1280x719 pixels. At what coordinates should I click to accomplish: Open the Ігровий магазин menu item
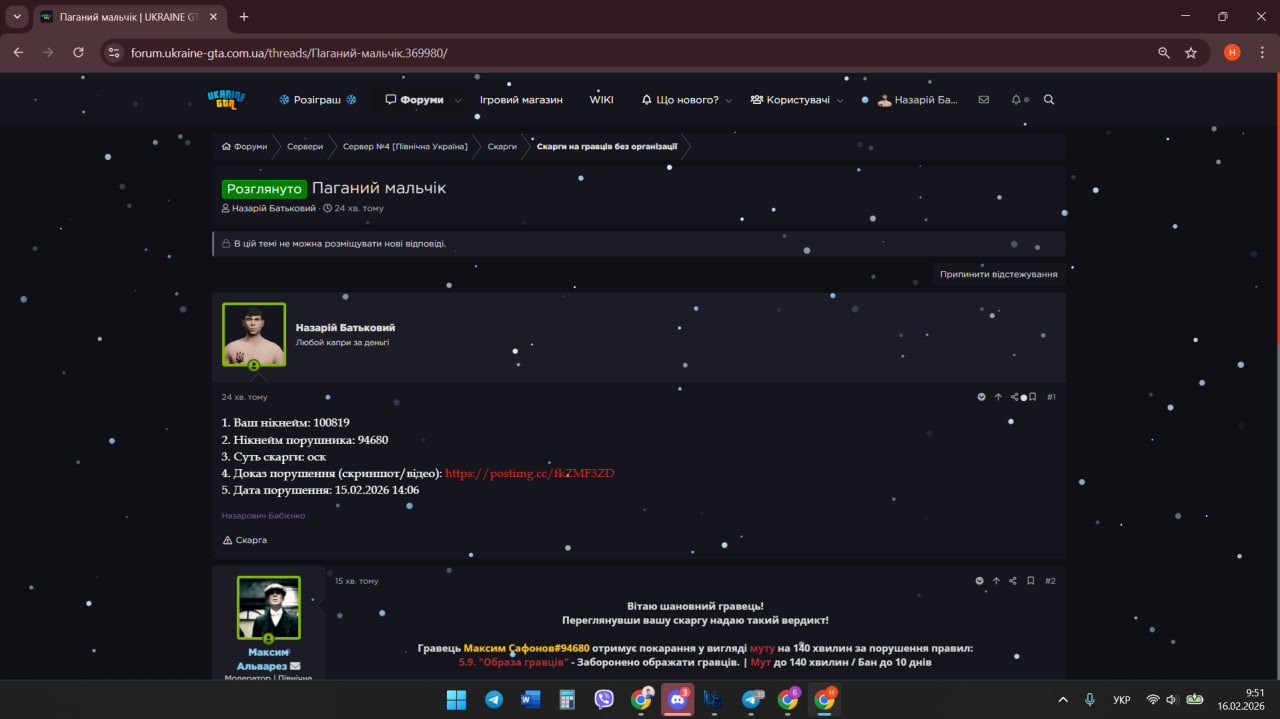[521, 100]
